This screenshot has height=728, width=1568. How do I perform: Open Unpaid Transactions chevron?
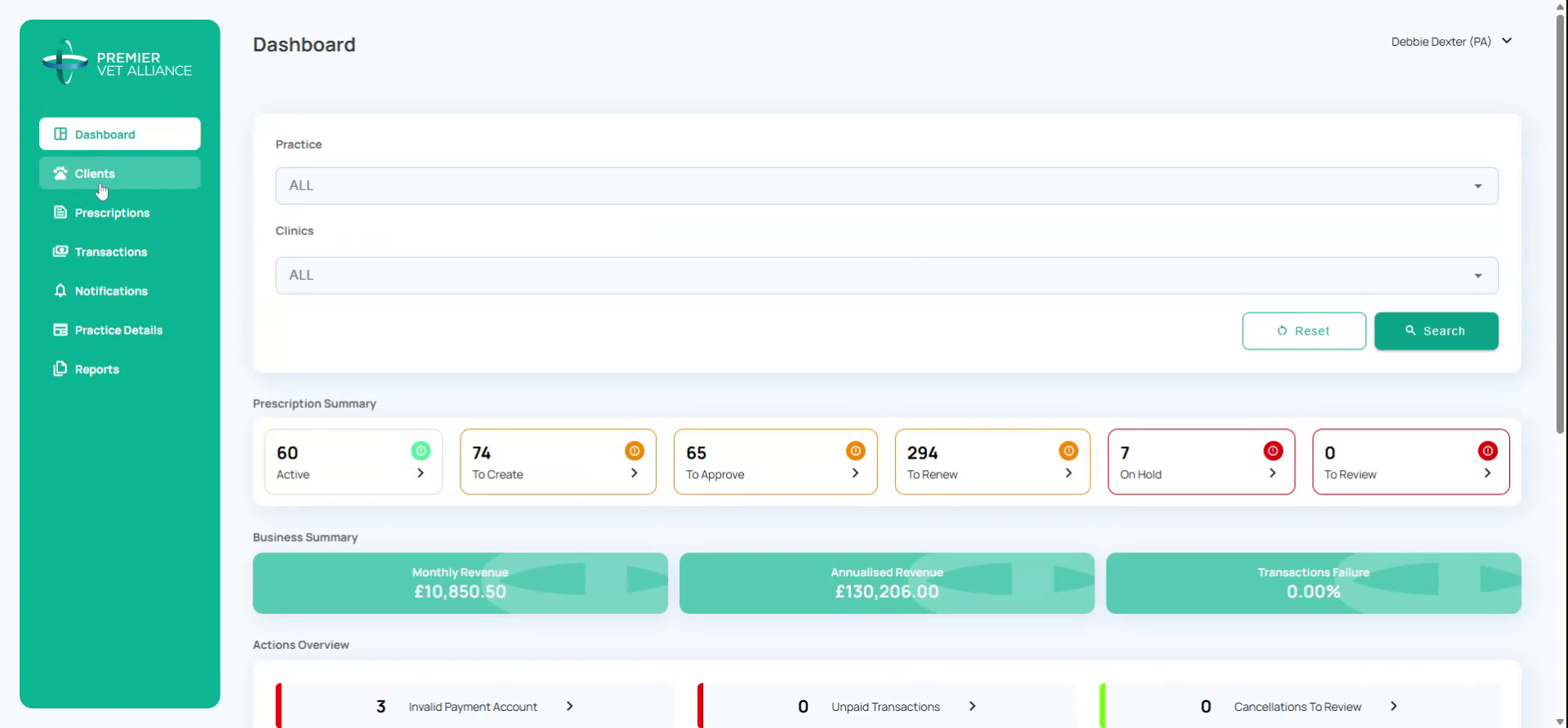pos(973,706)
